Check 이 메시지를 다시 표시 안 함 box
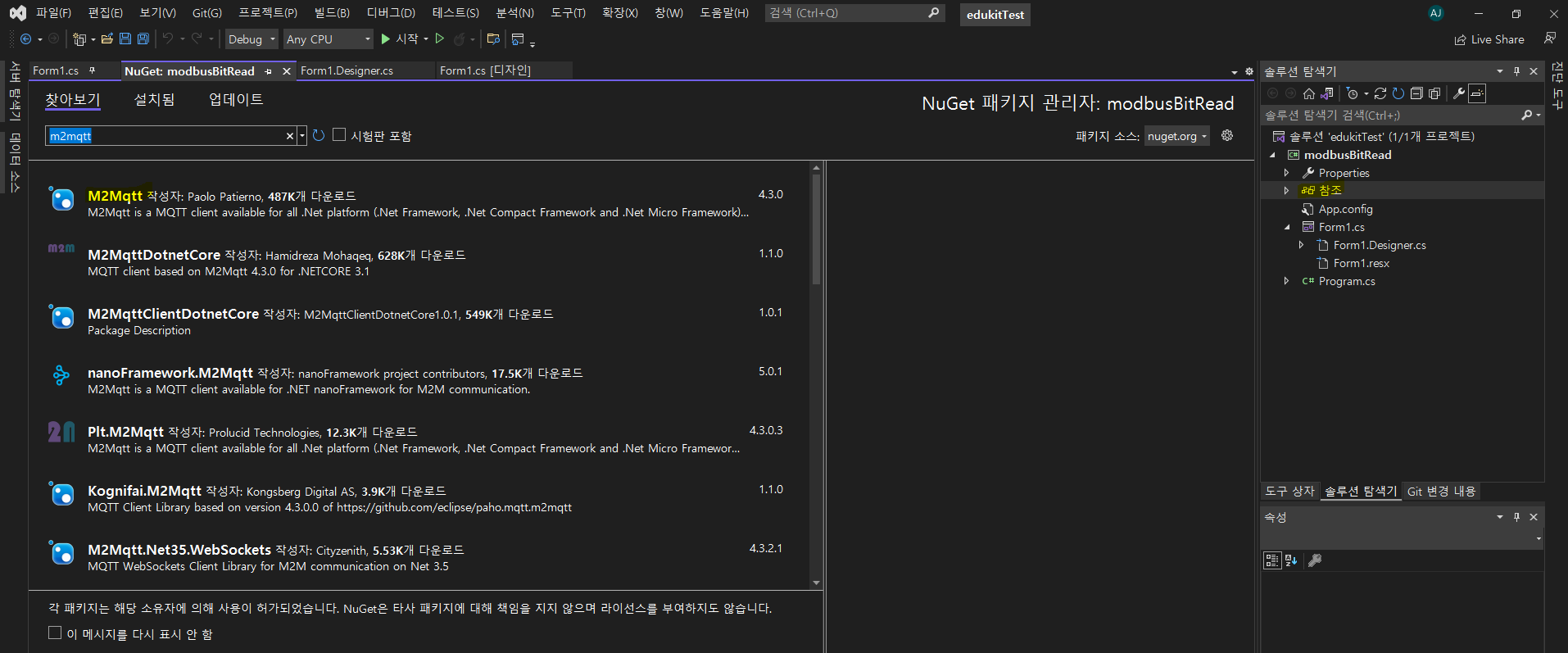This screenshot has width=1568, height=653. pos(55,633)
